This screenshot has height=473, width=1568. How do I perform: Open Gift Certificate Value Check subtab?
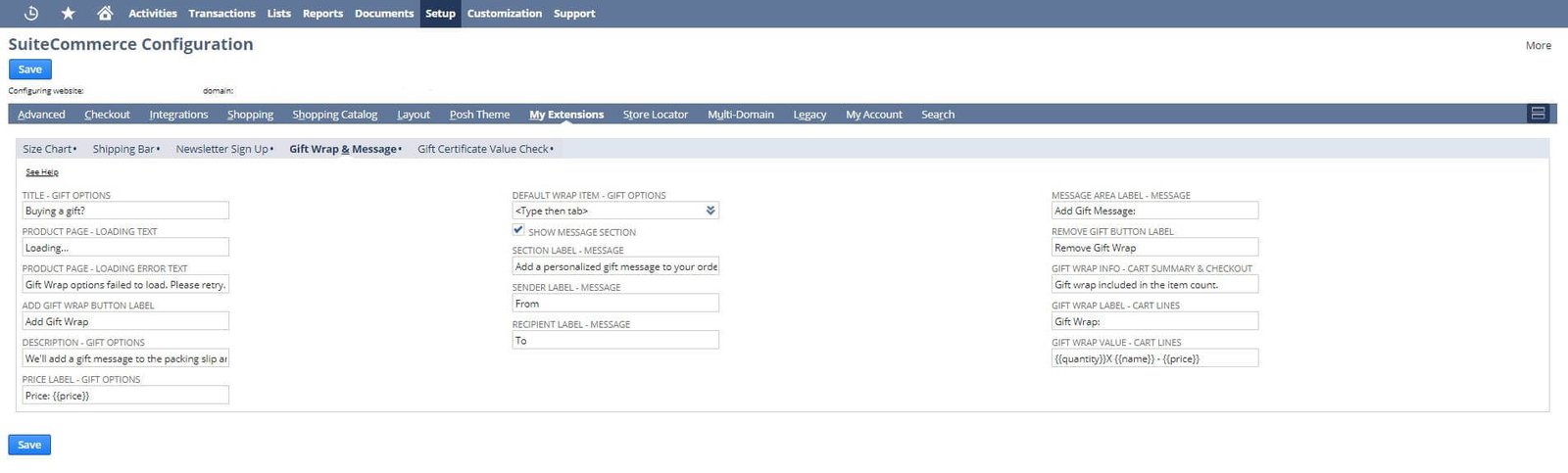[x=485, y=149]
